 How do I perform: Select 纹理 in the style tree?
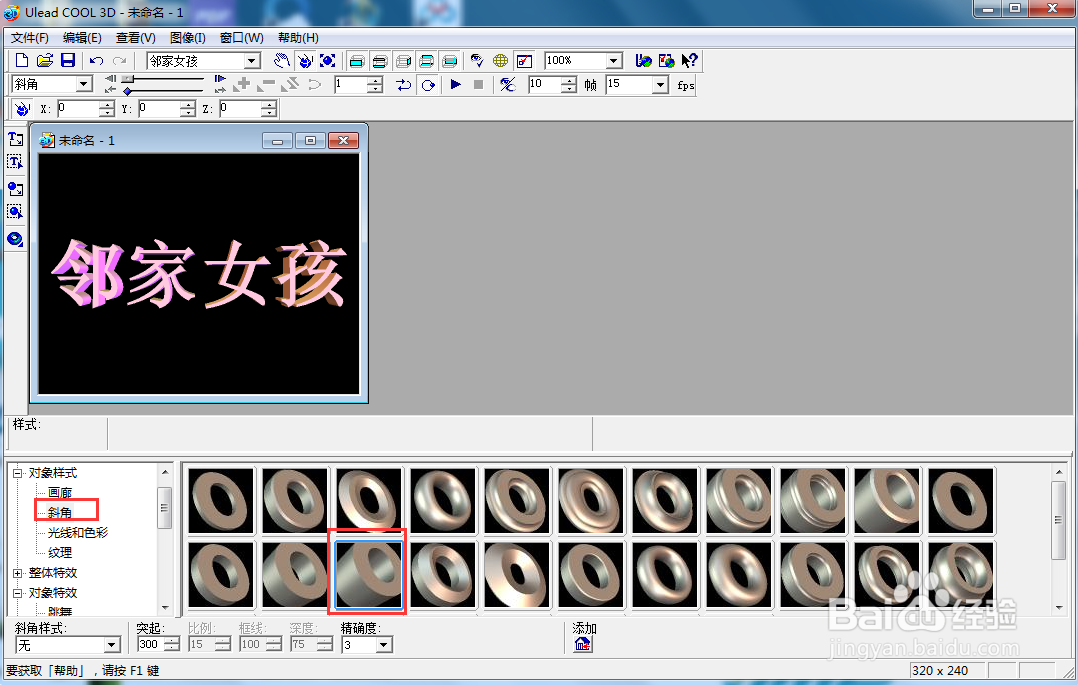coord(60,552)
